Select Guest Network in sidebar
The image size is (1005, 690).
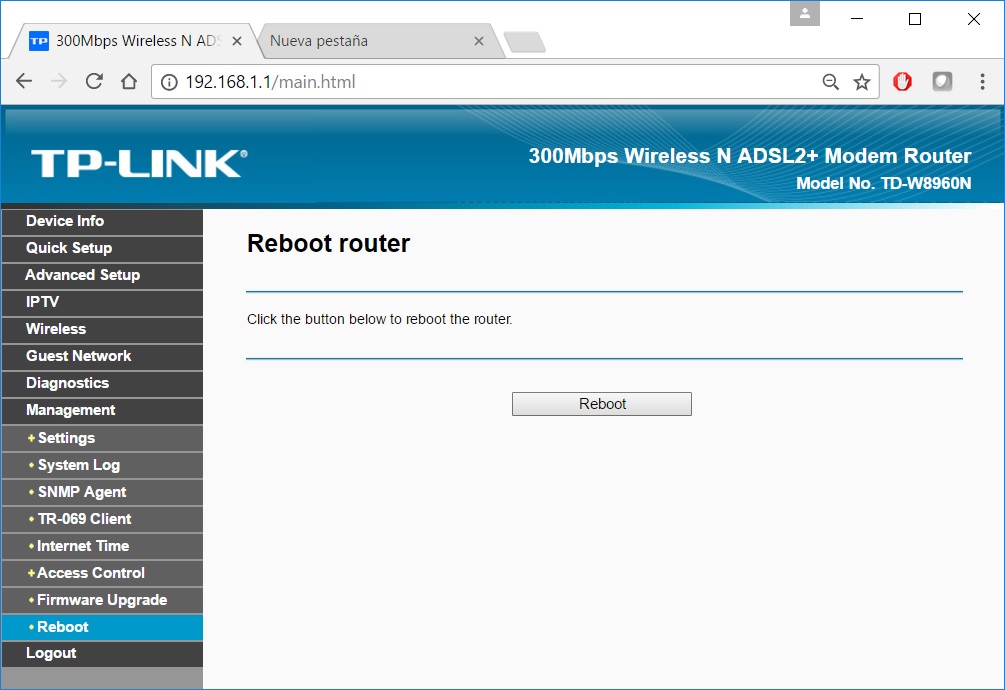click(103, 356)
